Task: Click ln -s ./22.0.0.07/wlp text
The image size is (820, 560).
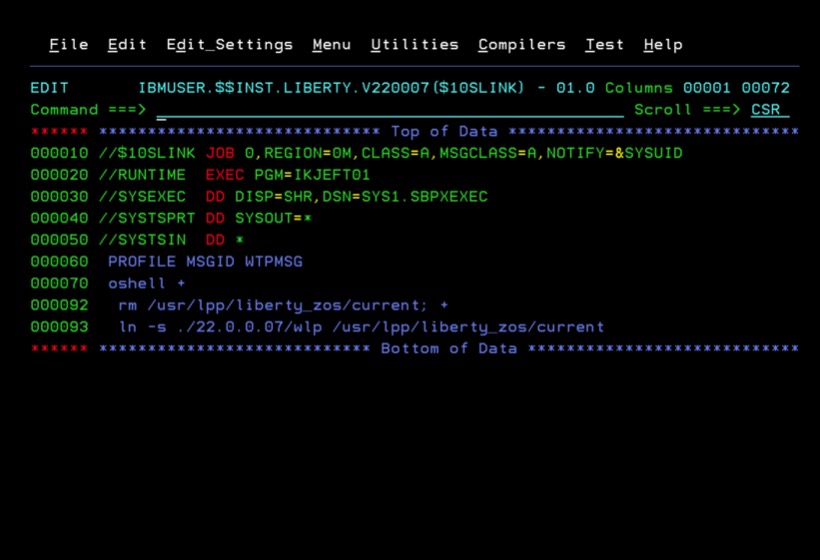Action: click(x=220, y=327)
